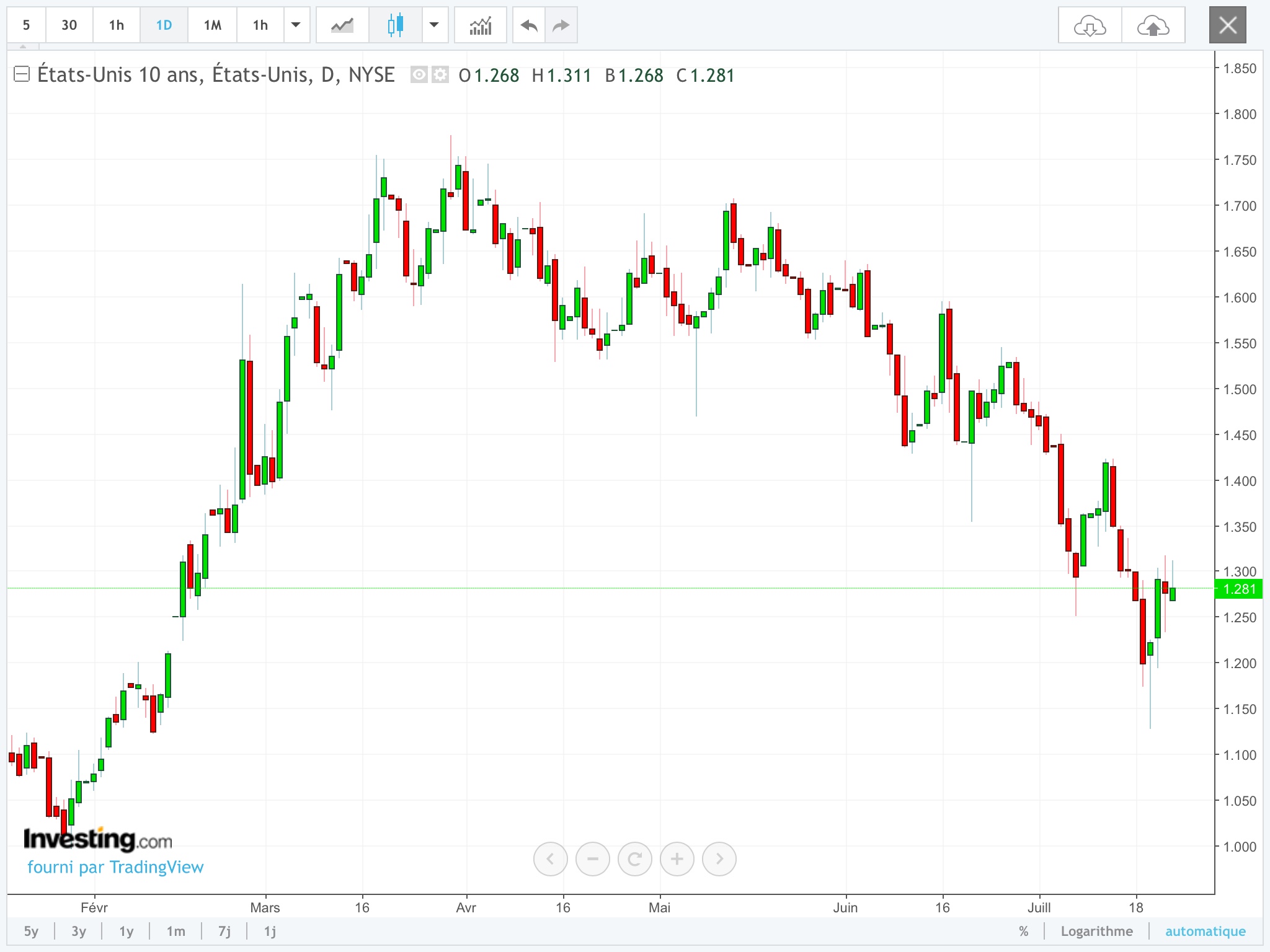The height and width of the screenshot is (952, 1270).
Task: Click the undo arrow icon
Action: pyautogui.click(x=529, y=25)
